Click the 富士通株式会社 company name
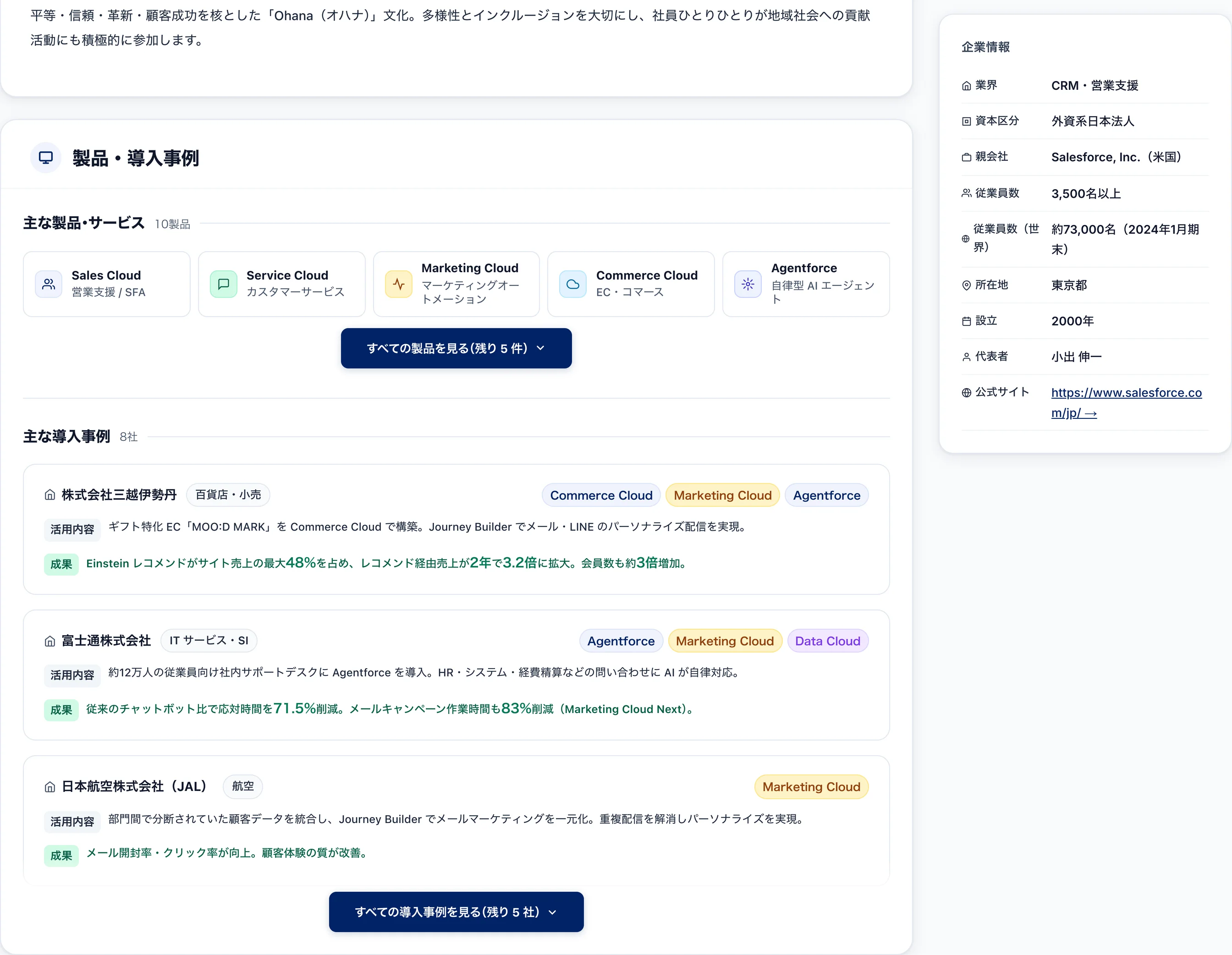 (x=106, y=640)
